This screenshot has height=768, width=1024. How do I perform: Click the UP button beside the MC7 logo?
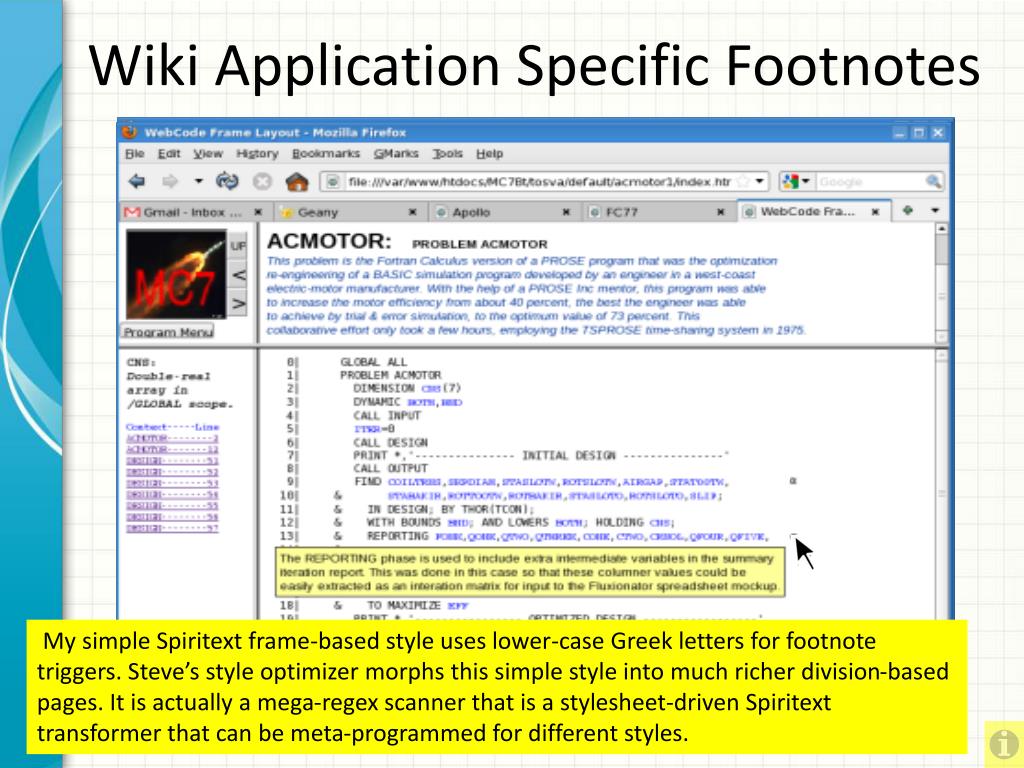238,246
